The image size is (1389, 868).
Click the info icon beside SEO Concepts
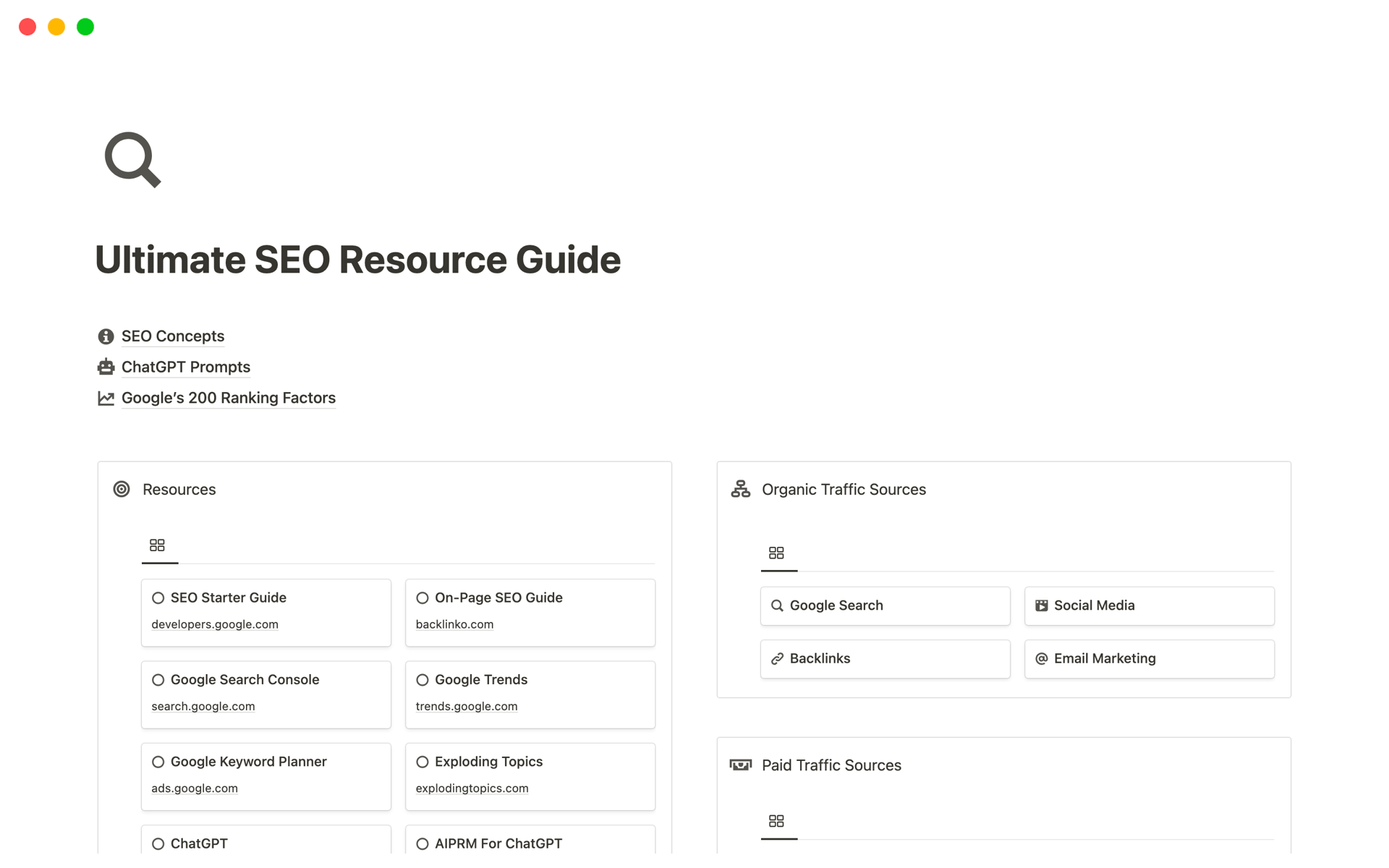106,336
